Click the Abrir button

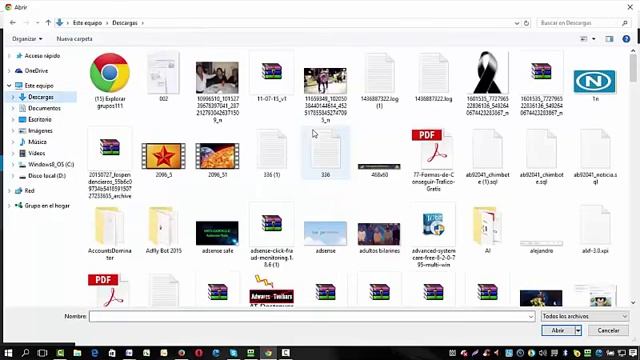point(558,330)
